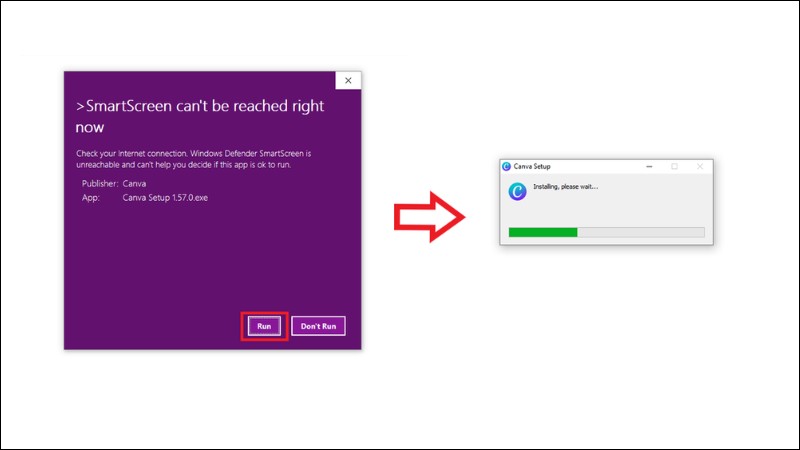Click Run in the SmartScreen dialog
This screenshot has height=450, width=800.
pos(264,326)
